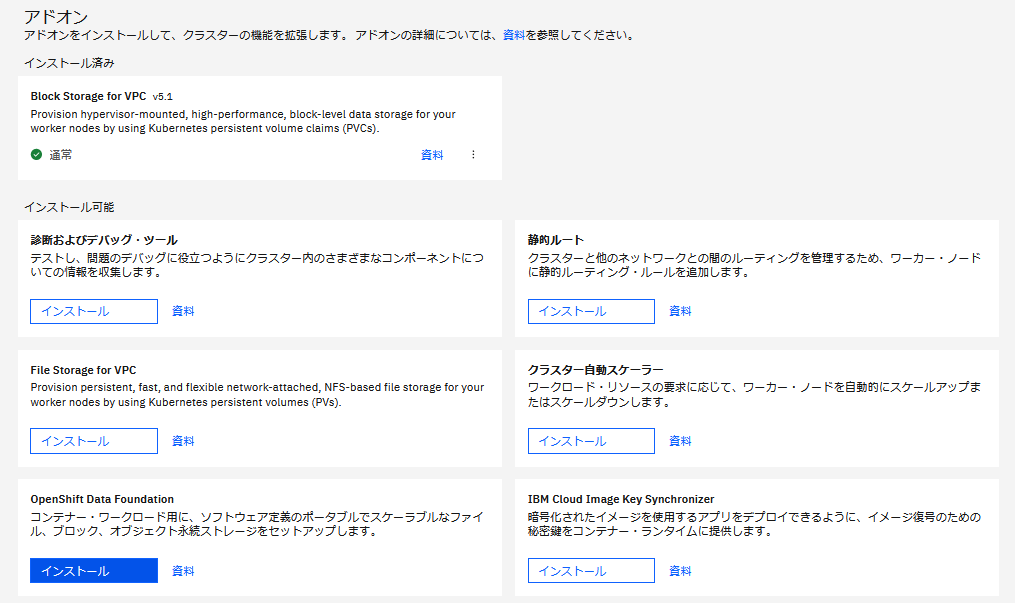Install the 診断およびデバッグ・ツール add-on

click(93, 311)
